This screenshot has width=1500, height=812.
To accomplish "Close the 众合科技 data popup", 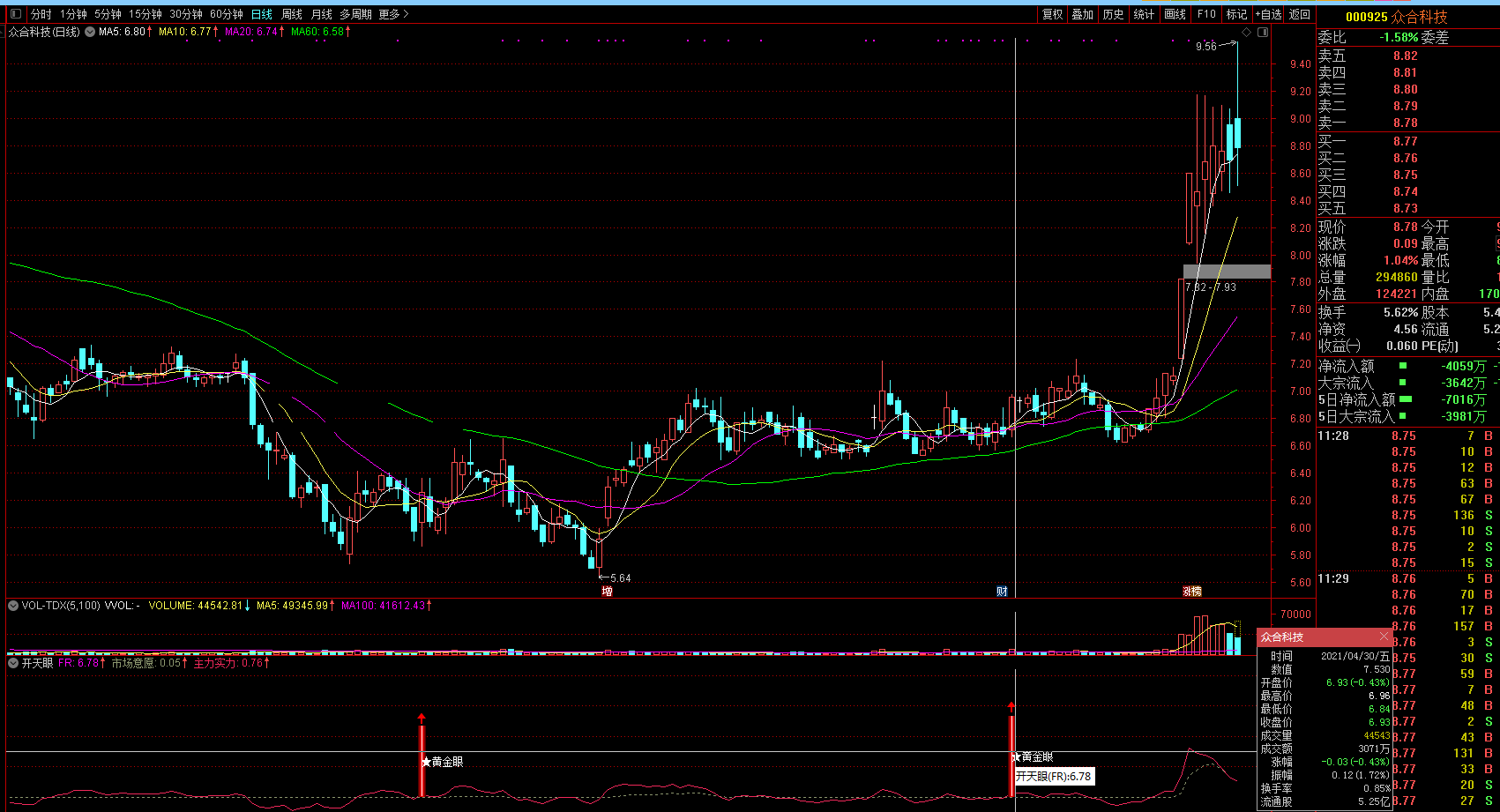I will (x=1384, y=636).
